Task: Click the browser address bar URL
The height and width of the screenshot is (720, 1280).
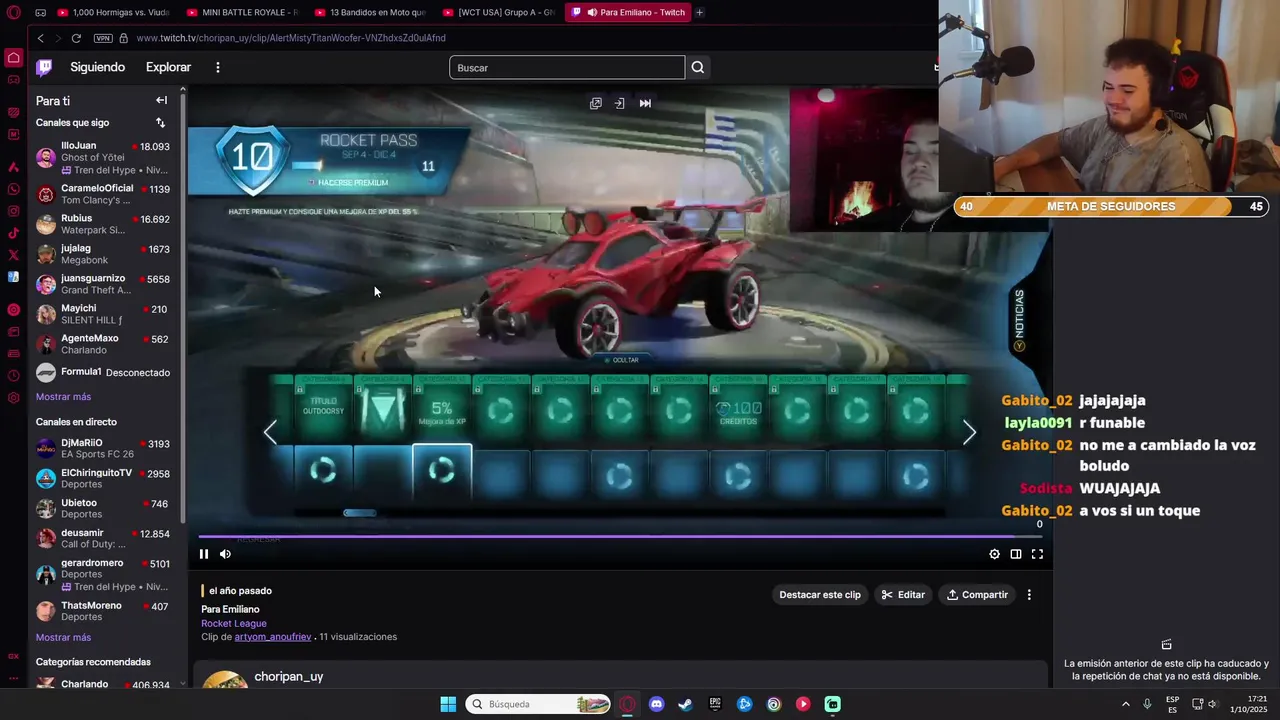Action: [x=291, y=38]
